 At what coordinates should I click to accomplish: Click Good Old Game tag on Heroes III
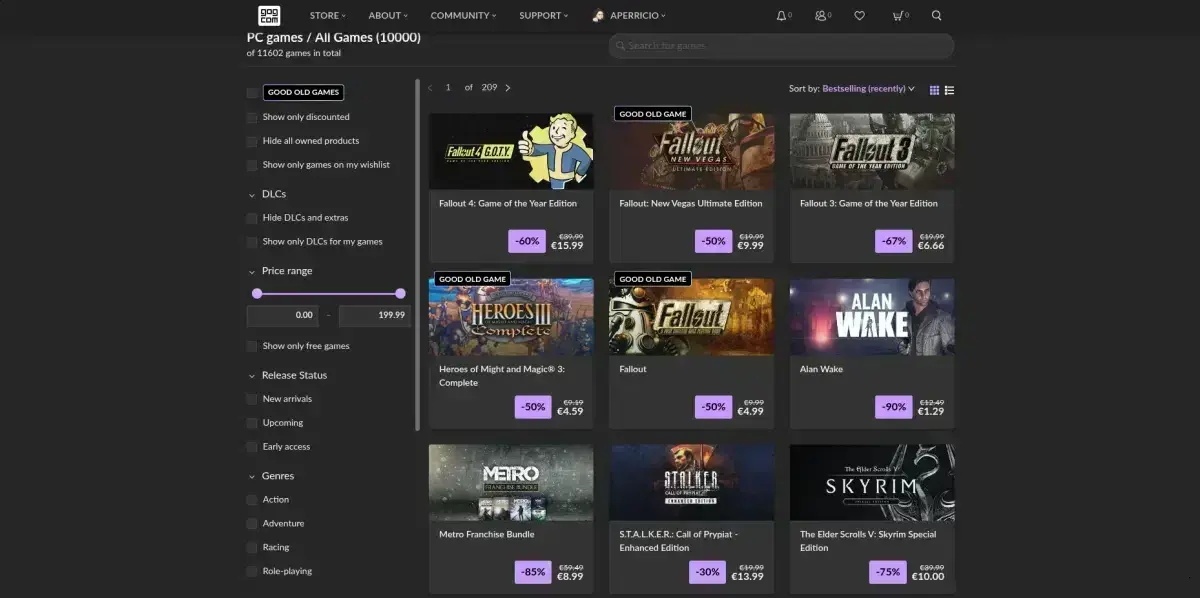click(472, 279)
